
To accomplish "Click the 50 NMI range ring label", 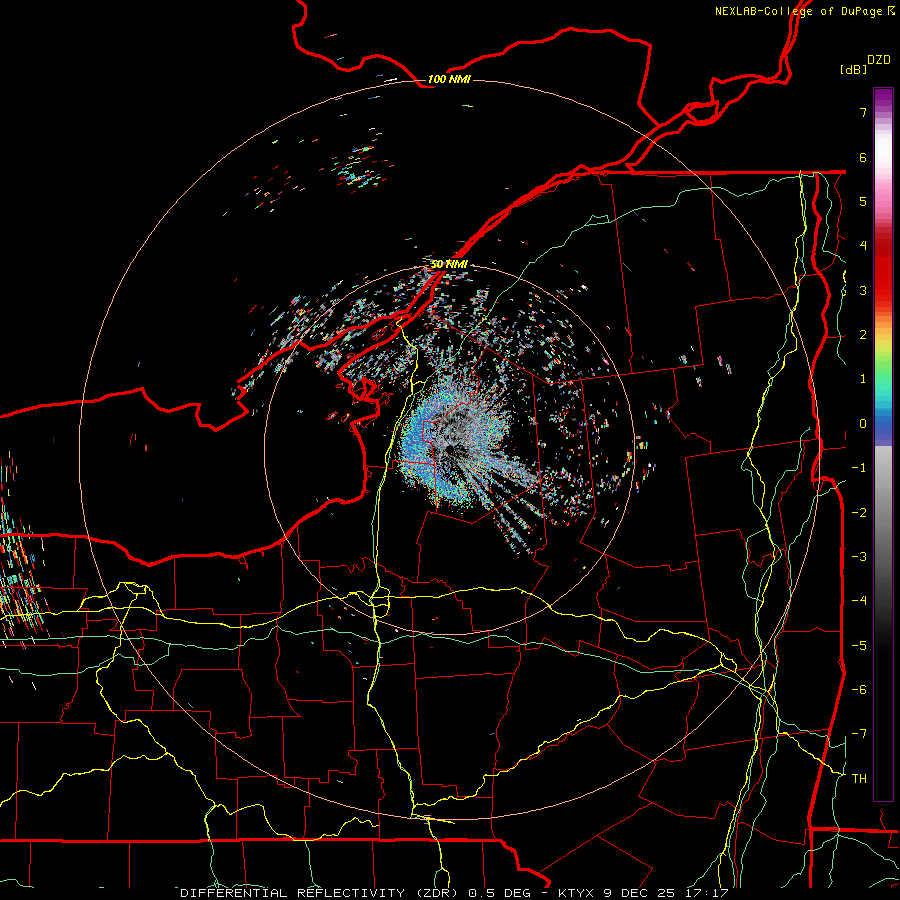I will tap(449, 264).
